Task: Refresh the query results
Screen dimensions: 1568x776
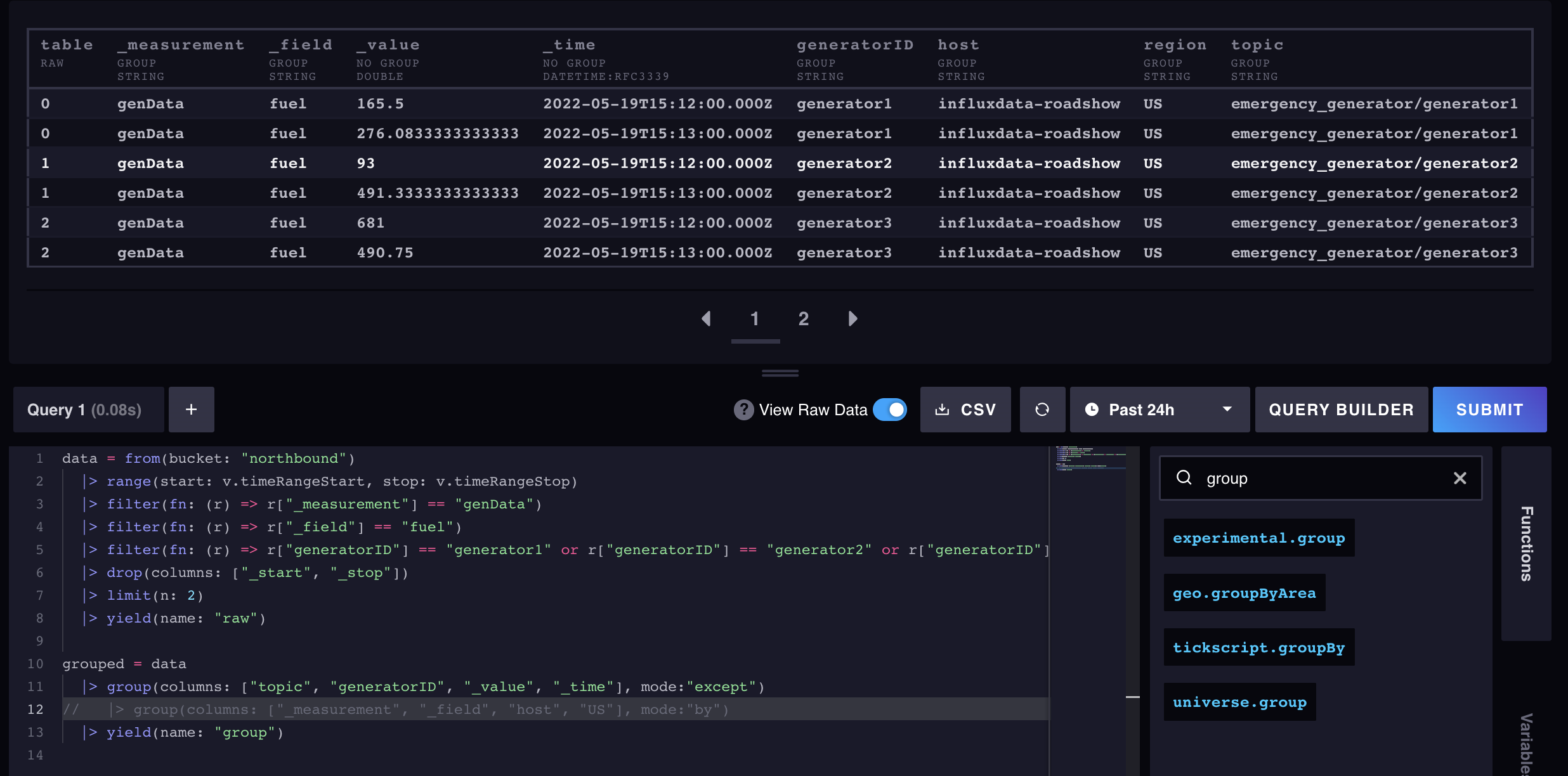Action: pyautogui.click(x=1042, y=410)
